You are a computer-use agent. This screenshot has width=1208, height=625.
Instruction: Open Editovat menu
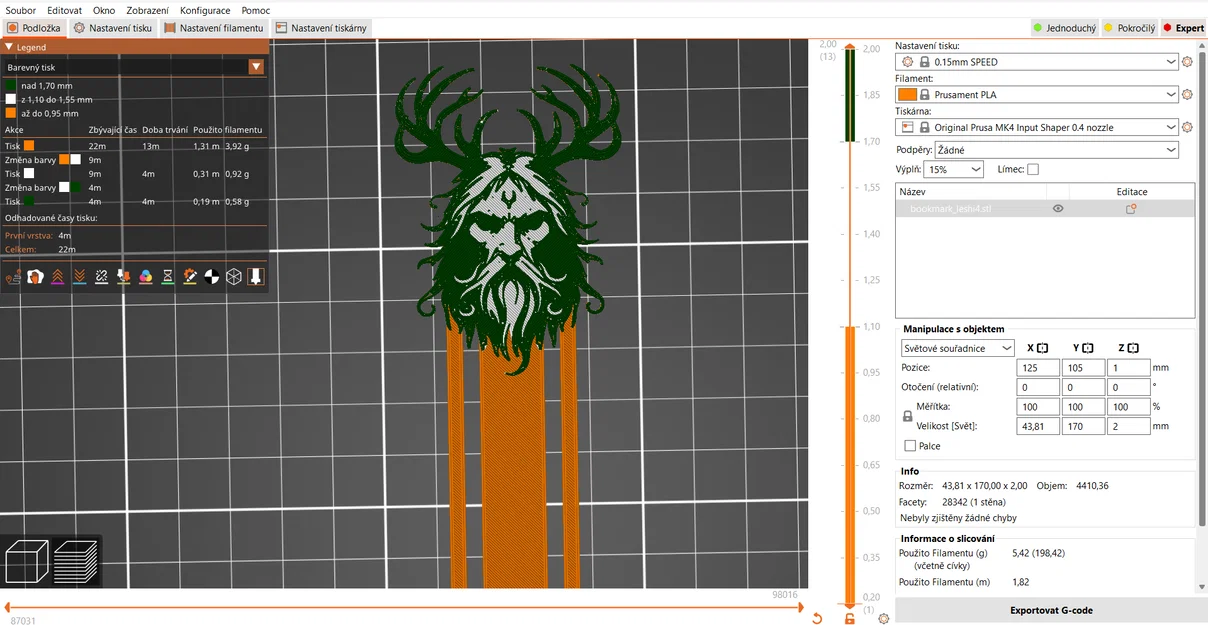click(x=64, y=10)
